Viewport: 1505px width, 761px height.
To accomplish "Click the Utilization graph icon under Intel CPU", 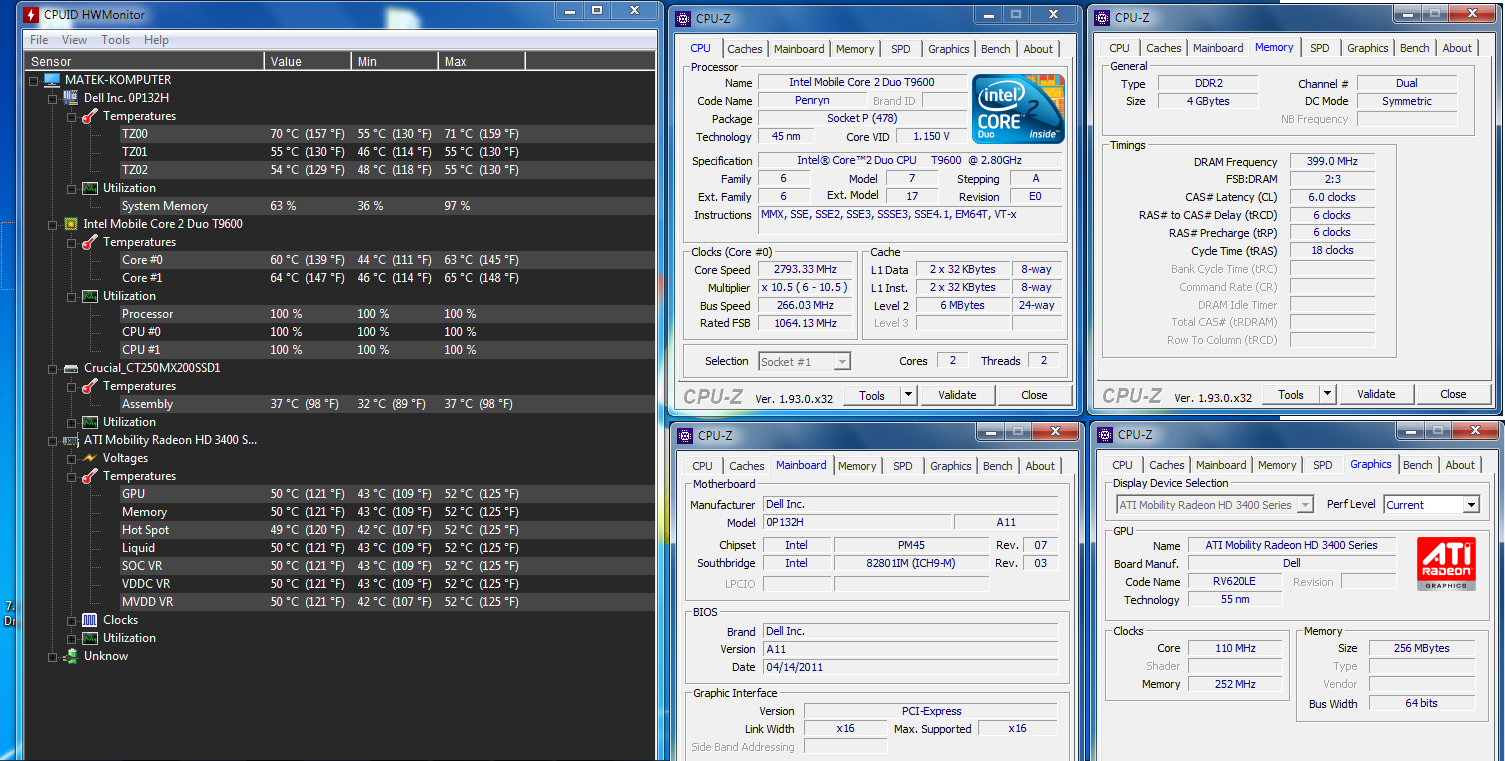I will point(90,296).
